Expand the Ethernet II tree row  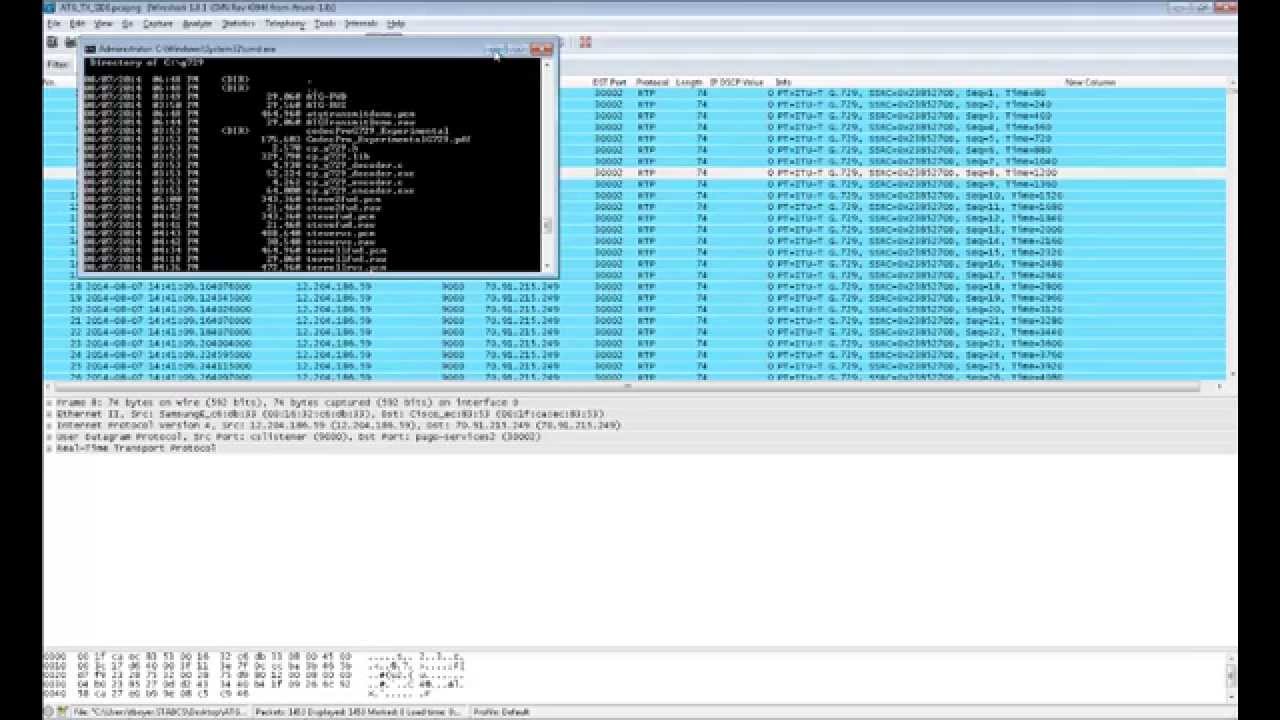tap(50, 414)
